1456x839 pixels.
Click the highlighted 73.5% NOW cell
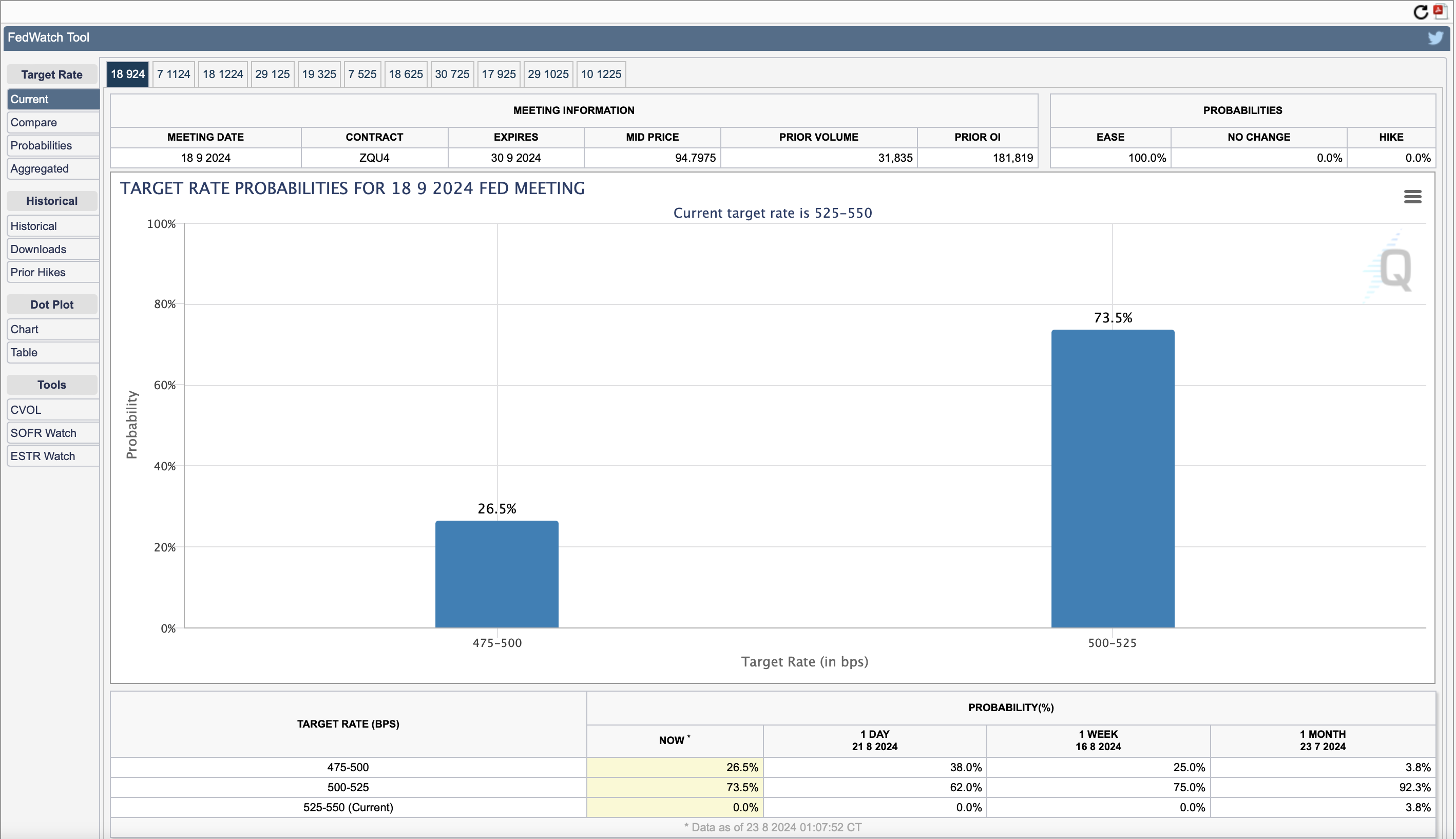(x=675, y=787)
